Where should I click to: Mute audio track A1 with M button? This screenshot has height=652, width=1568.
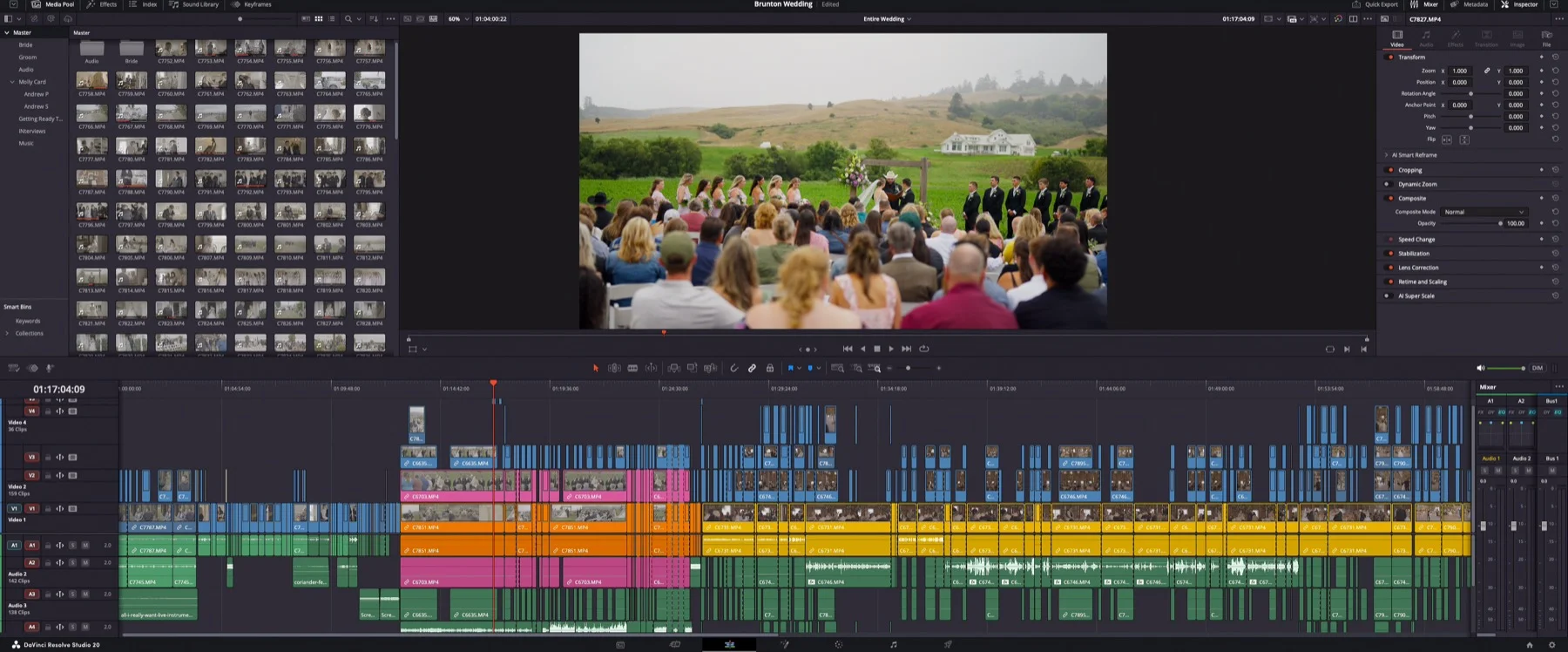pyautogui.click(x=85, y=545)
